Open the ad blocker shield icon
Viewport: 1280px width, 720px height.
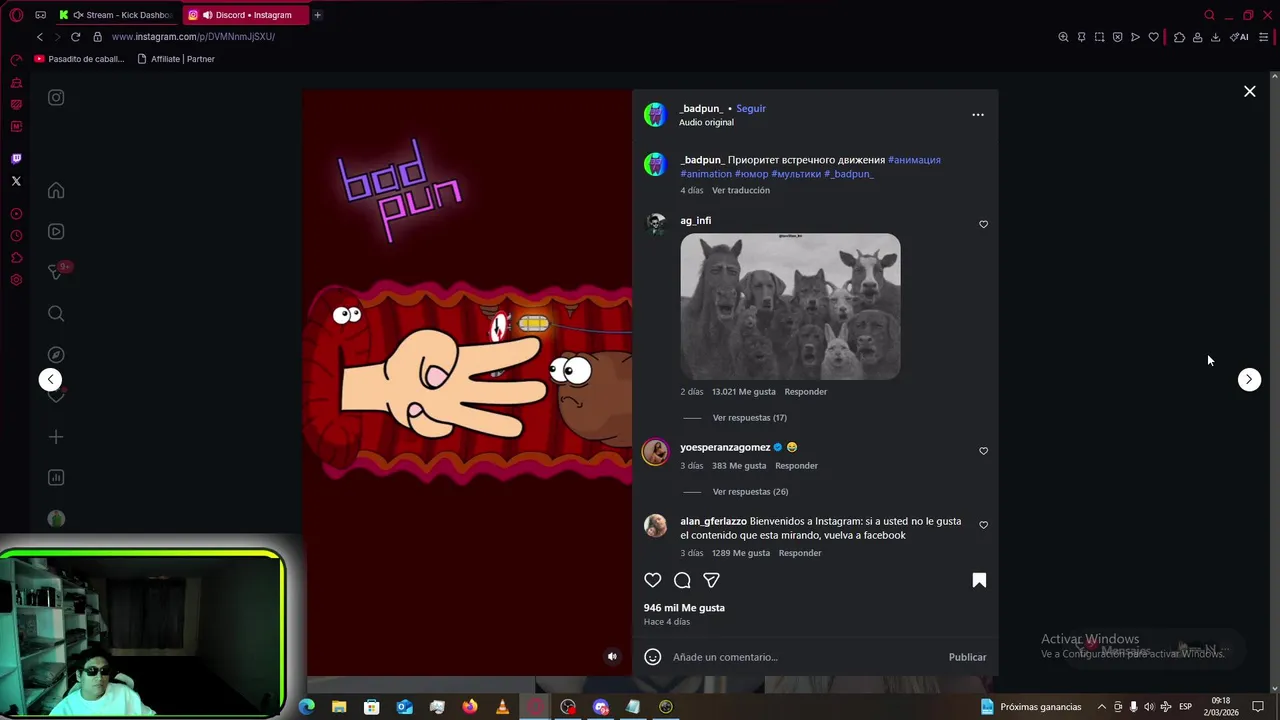pos(1117,37)
